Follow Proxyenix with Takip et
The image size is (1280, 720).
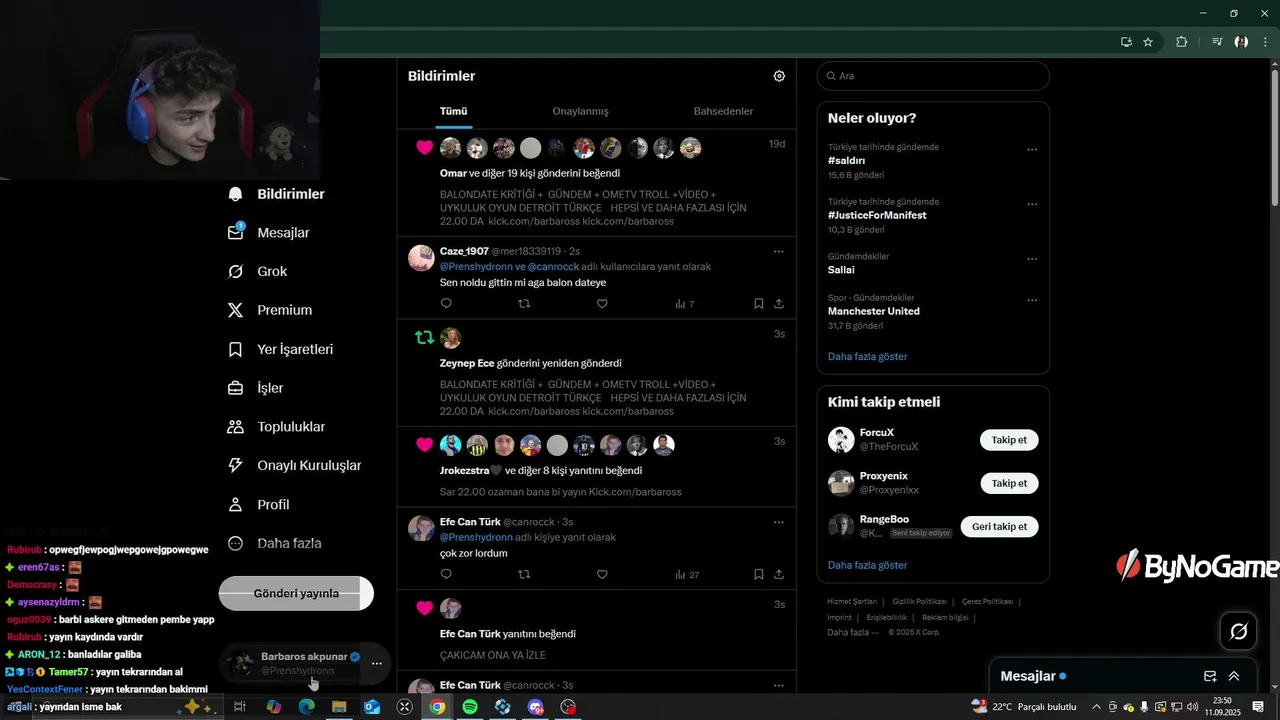pyautogui.click(x=1009, y=483)
